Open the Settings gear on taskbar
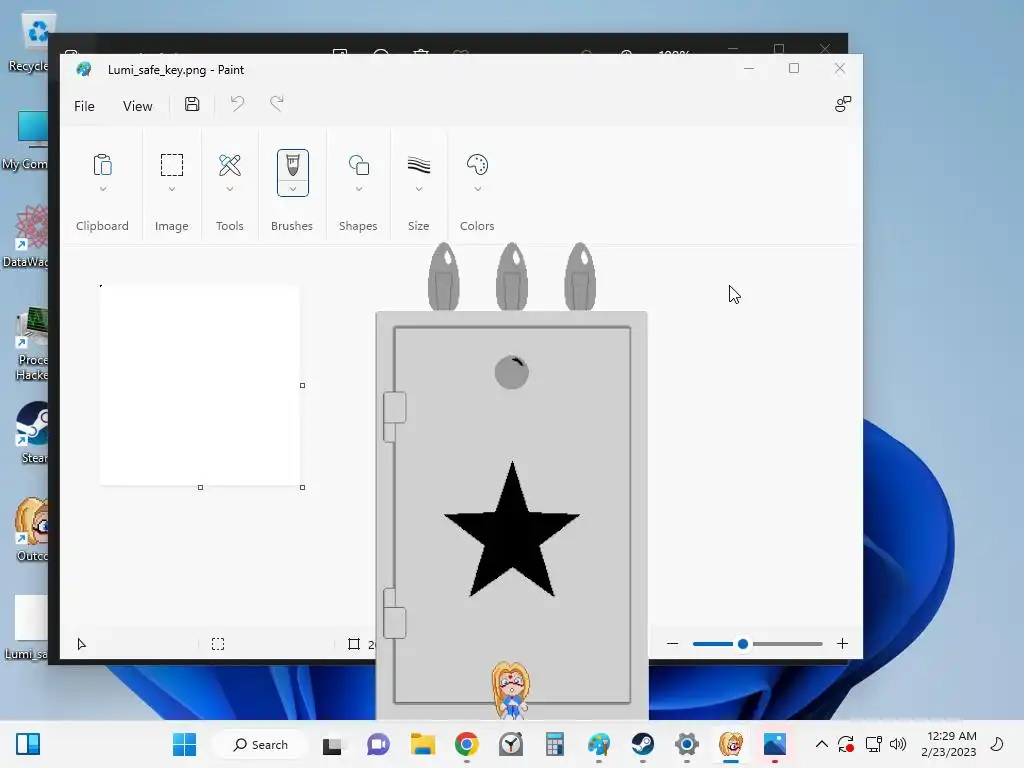The image size is (1024, 768). (x=686, y=744)
